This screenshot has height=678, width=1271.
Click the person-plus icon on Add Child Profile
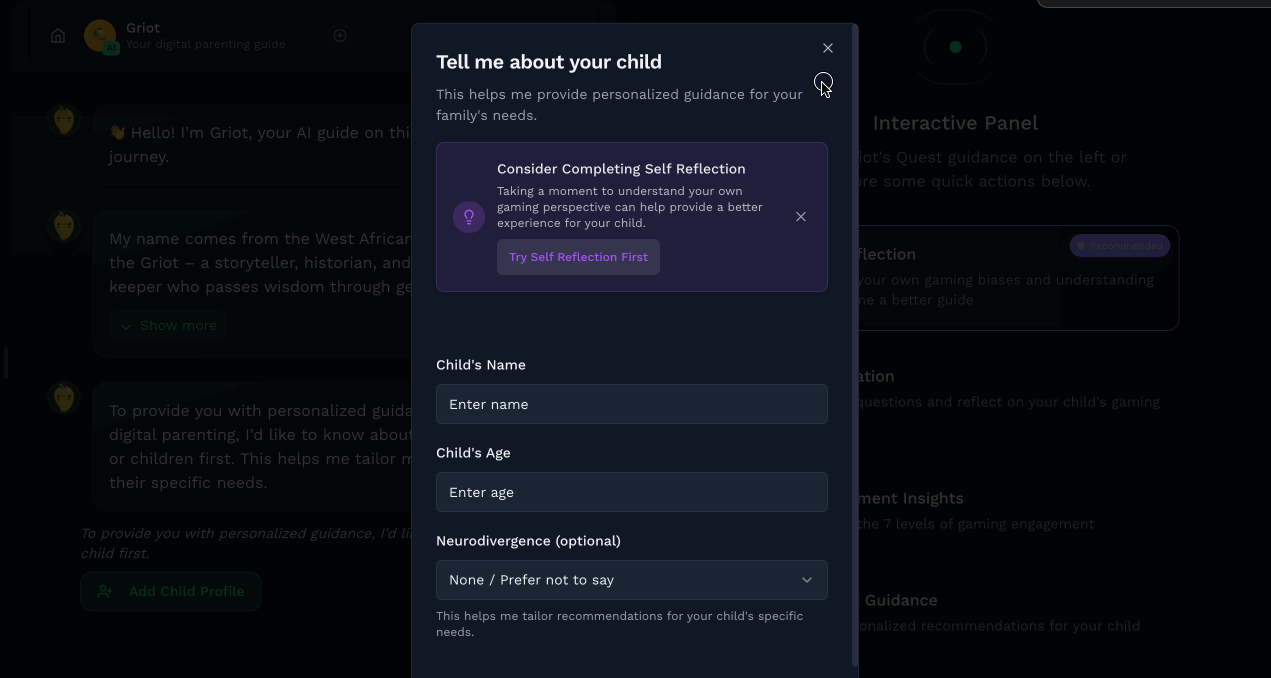(104, 592)
